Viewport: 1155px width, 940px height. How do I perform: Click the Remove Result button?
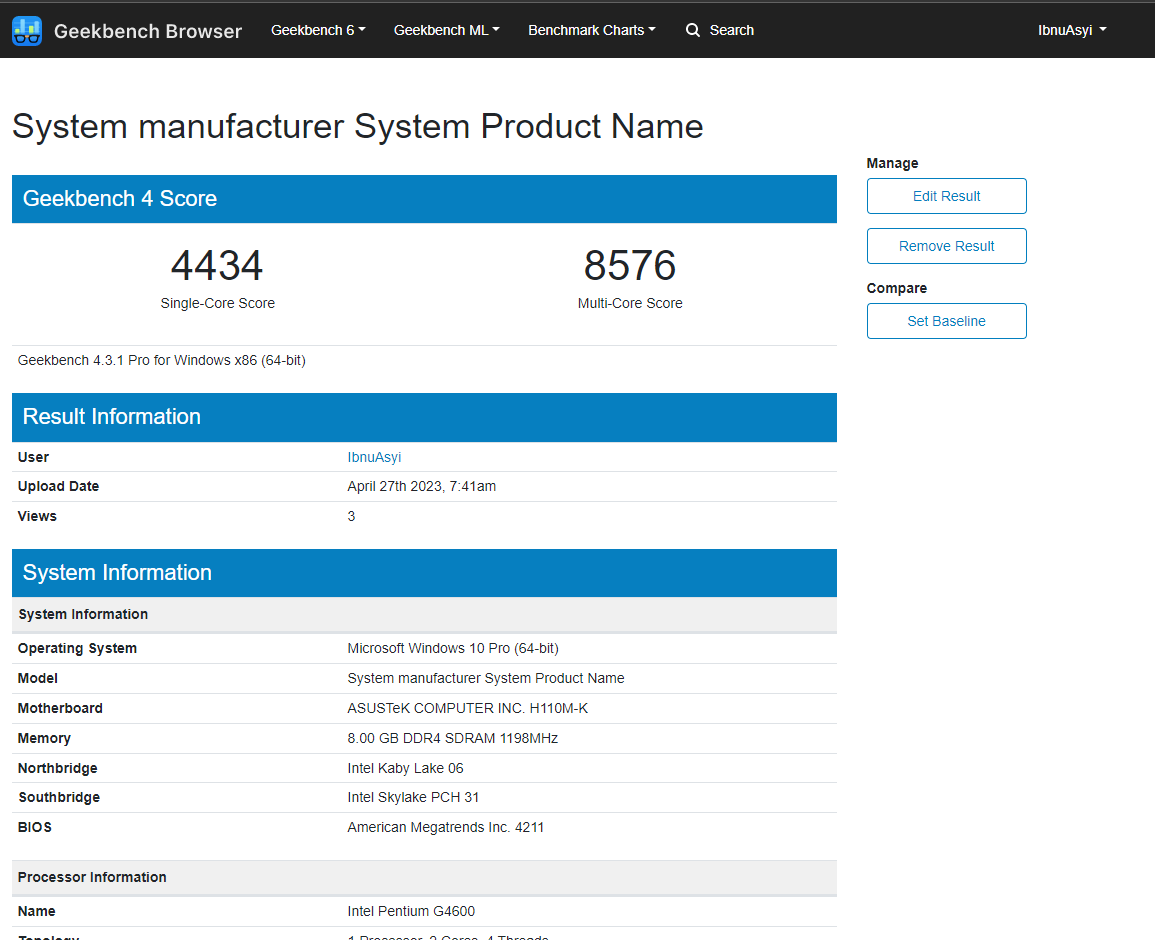tap(947, 246)
